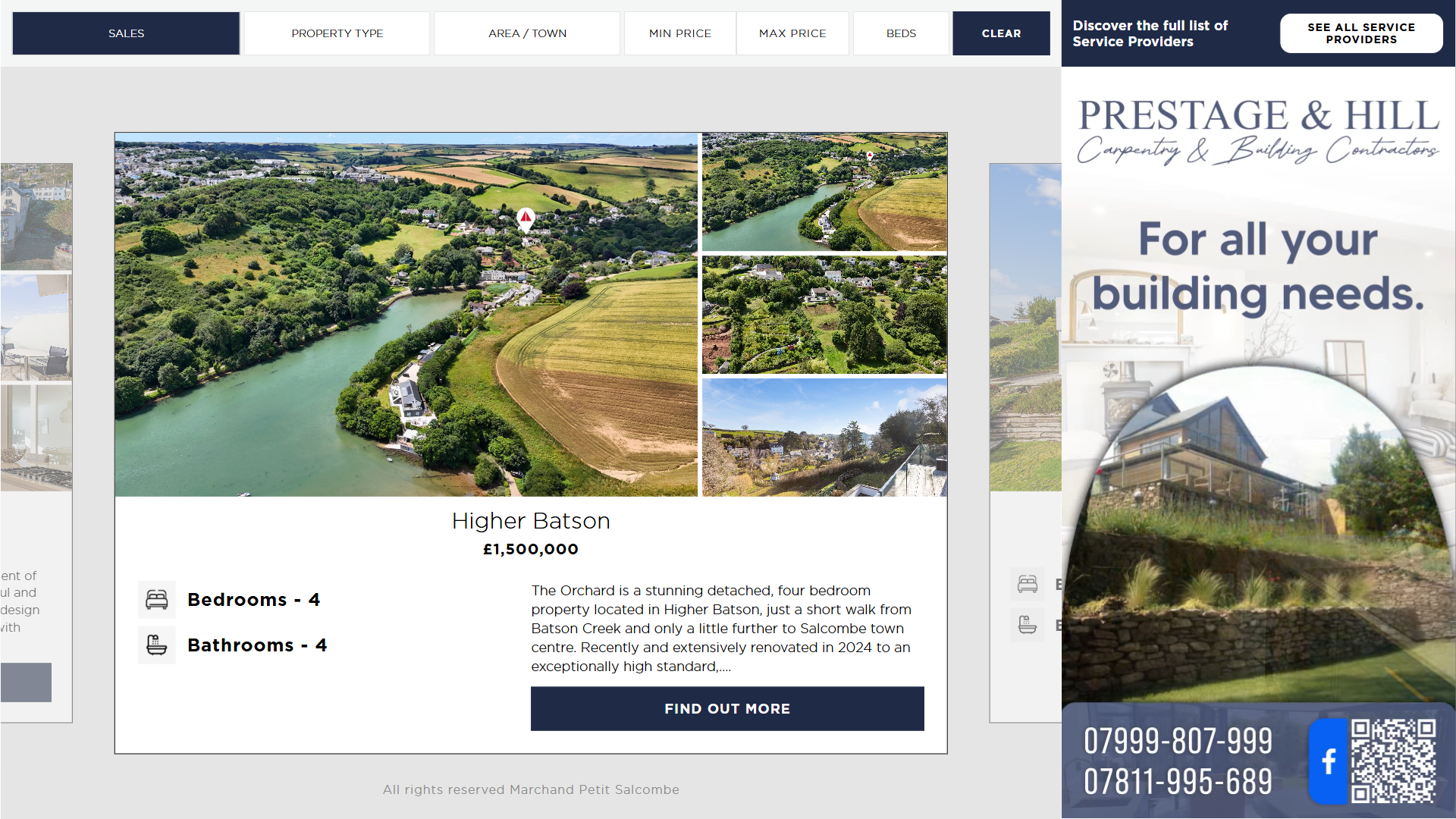This screenshot has width=1456, height=819.
Task: Open the Sales dropdown filter
Action: (126, 33)
